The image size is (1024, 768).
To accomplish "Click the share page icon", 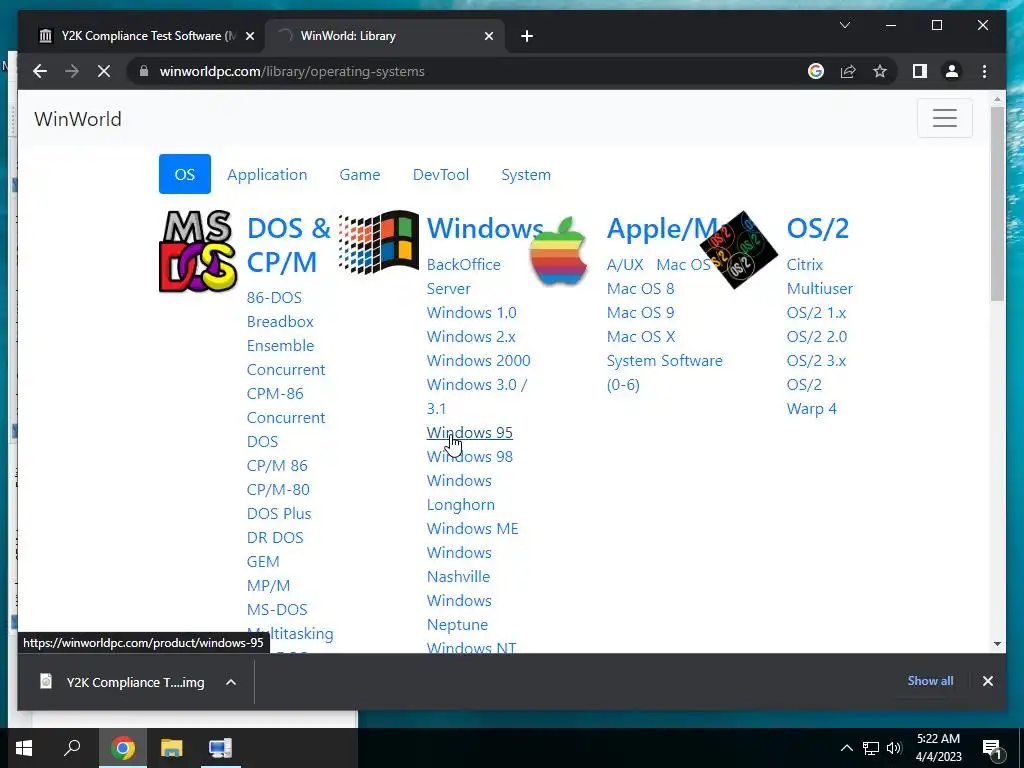I will tap(848, 71).
